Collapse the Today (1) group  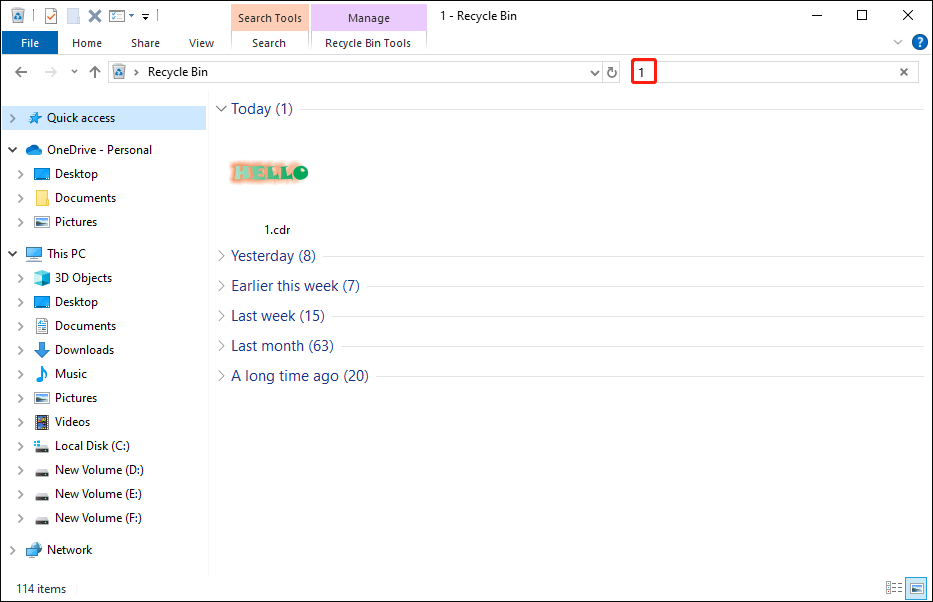pos(221,109)
